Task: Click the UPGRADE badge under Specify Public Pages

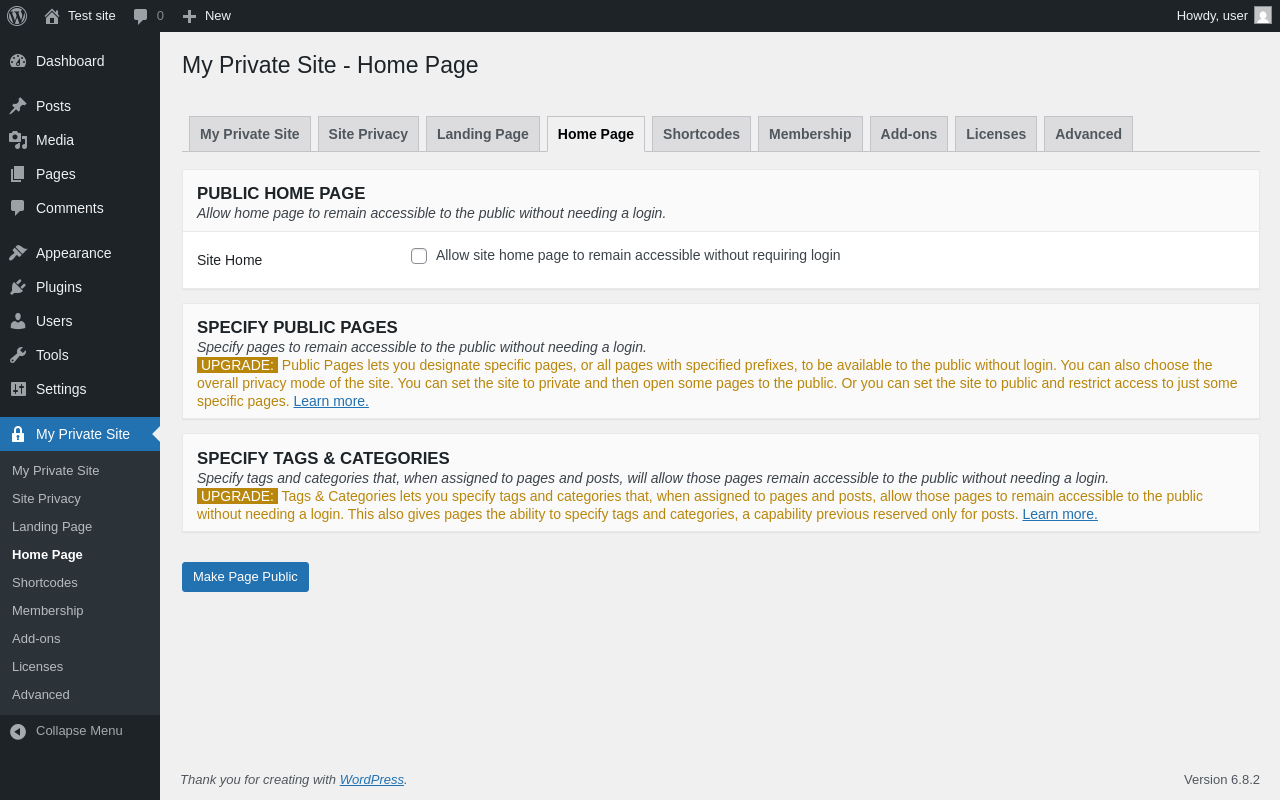Action: pyautogui.click(x=237, y=365)
